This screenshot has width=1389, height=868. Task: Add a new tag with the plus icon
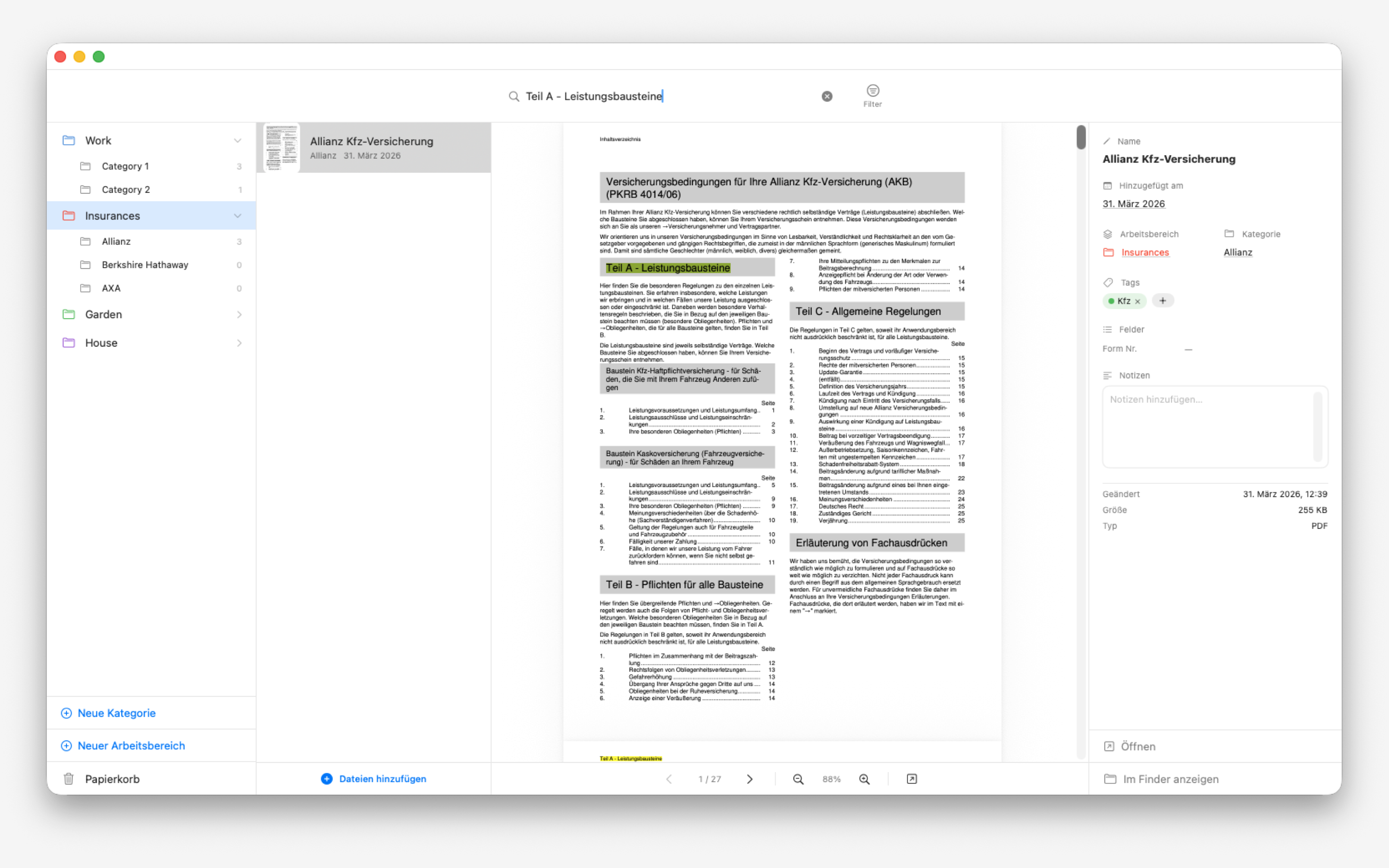(1163, 300)
